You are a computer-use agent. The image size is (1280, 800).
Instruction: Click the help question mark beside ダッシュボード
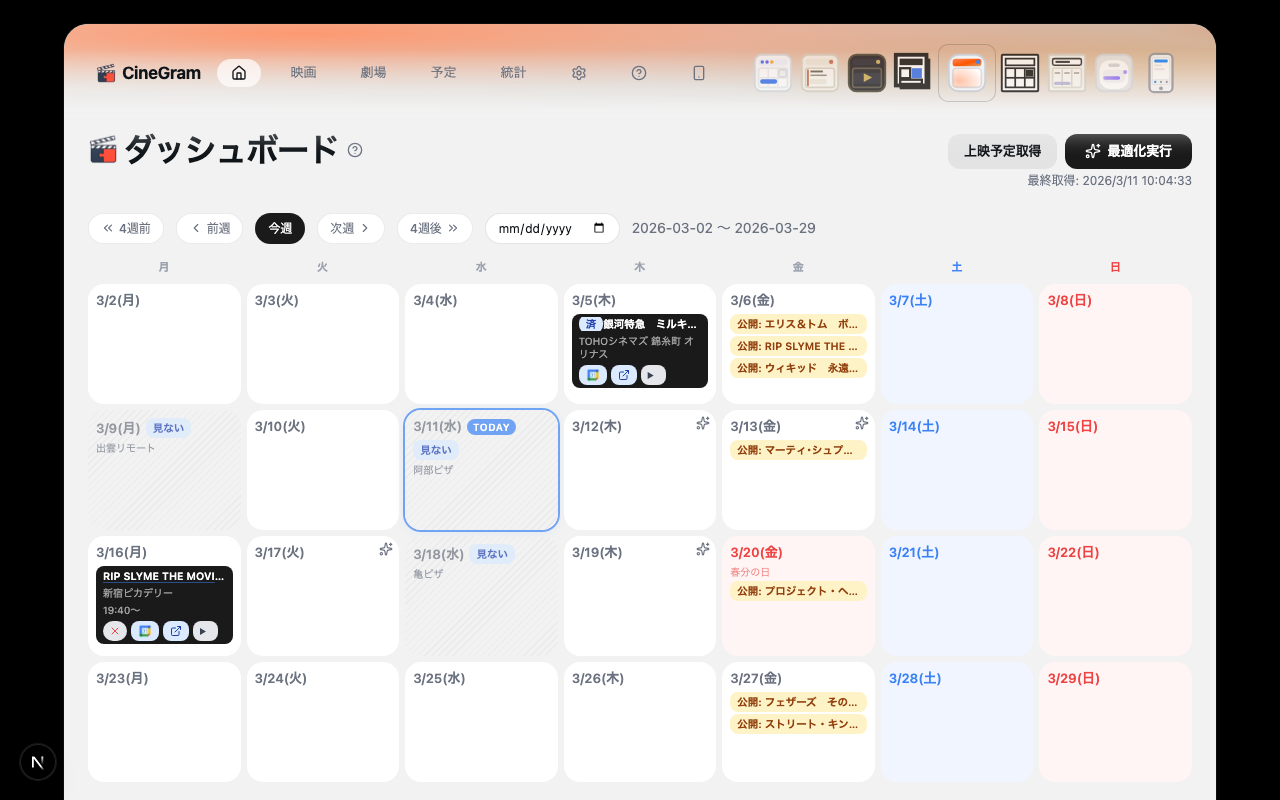[354, 150]
